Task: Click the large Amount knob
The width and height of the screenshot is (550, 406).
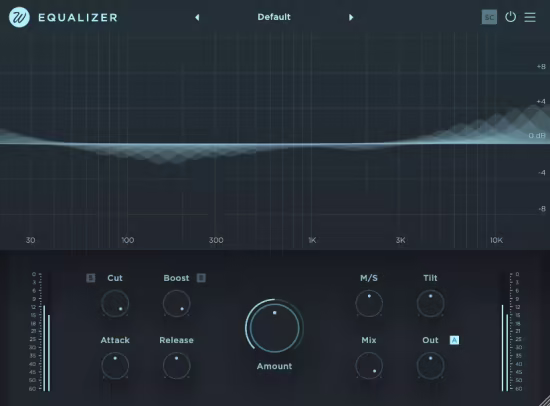Action: [275, 328]
